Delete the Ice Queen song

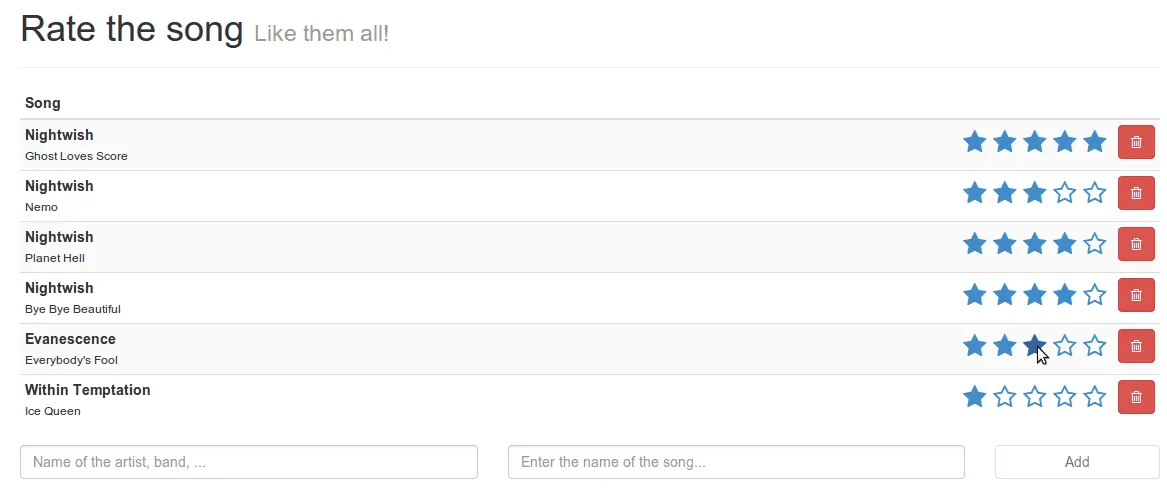(1136, 397)
